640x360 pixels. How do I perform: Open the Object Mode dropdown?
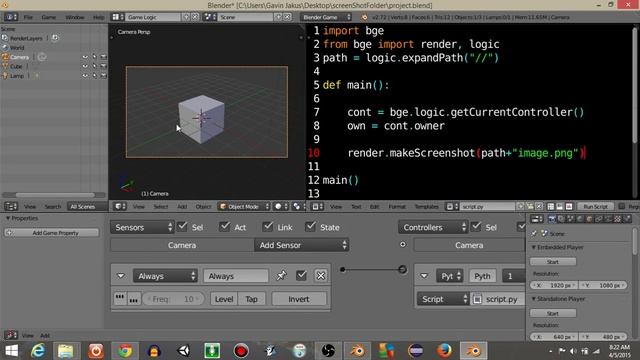click(244, 207)
